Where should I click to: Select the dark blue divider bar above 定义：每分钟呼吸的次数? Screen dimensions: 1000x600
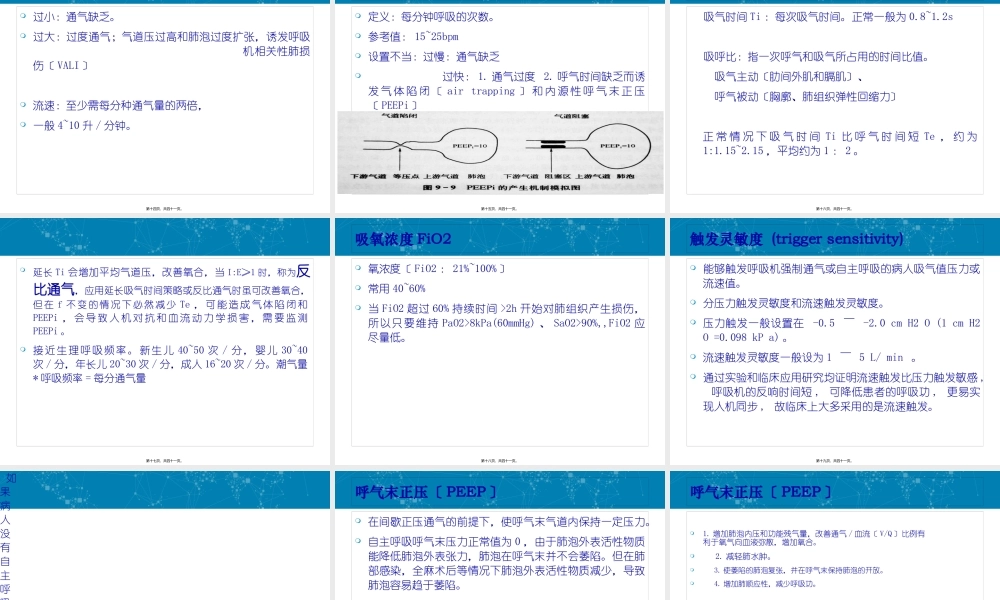coord(499,3)
